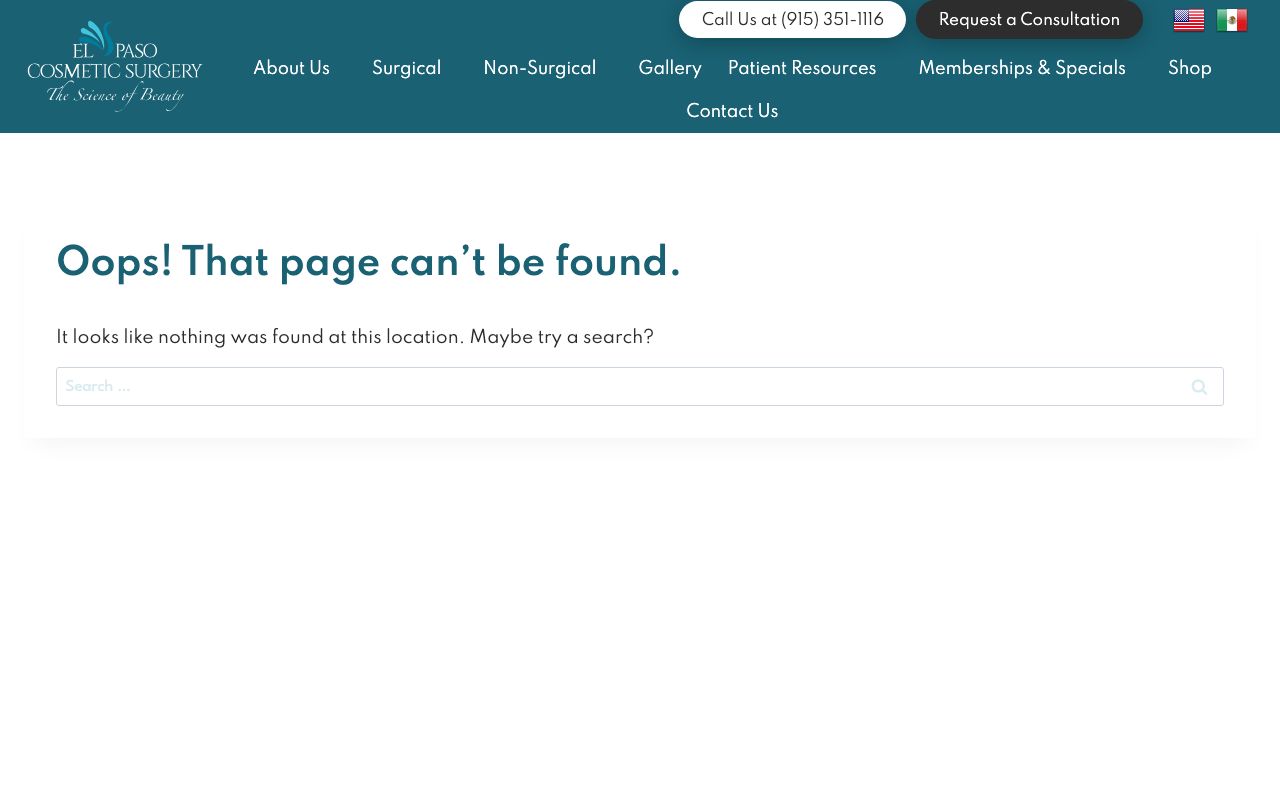Screen dimensions: 1280x800
Task: Open Memberships & Specials
Action: coord(1022,69)
